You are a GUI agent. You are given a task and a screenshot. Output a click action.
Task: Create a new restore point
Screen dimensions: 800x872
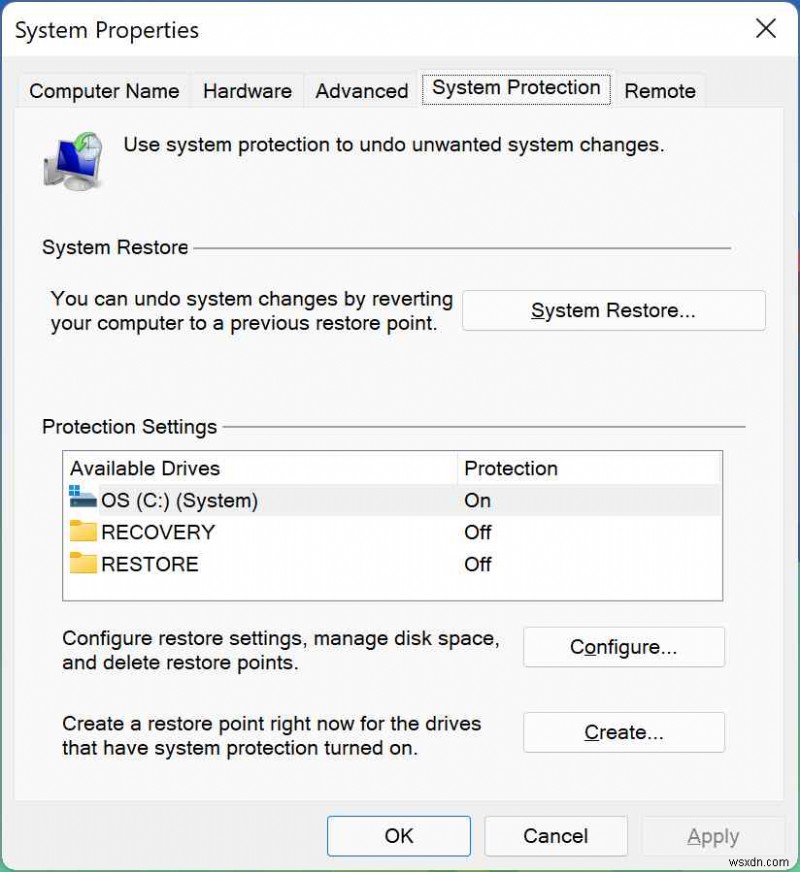pos(623,732)
